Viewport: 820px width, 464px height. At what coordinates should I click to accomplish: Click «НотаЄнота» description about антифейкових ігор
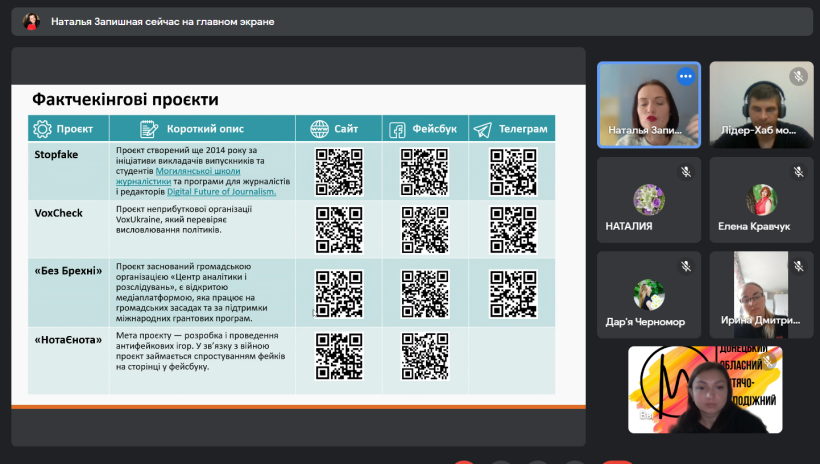coord(200,351)
